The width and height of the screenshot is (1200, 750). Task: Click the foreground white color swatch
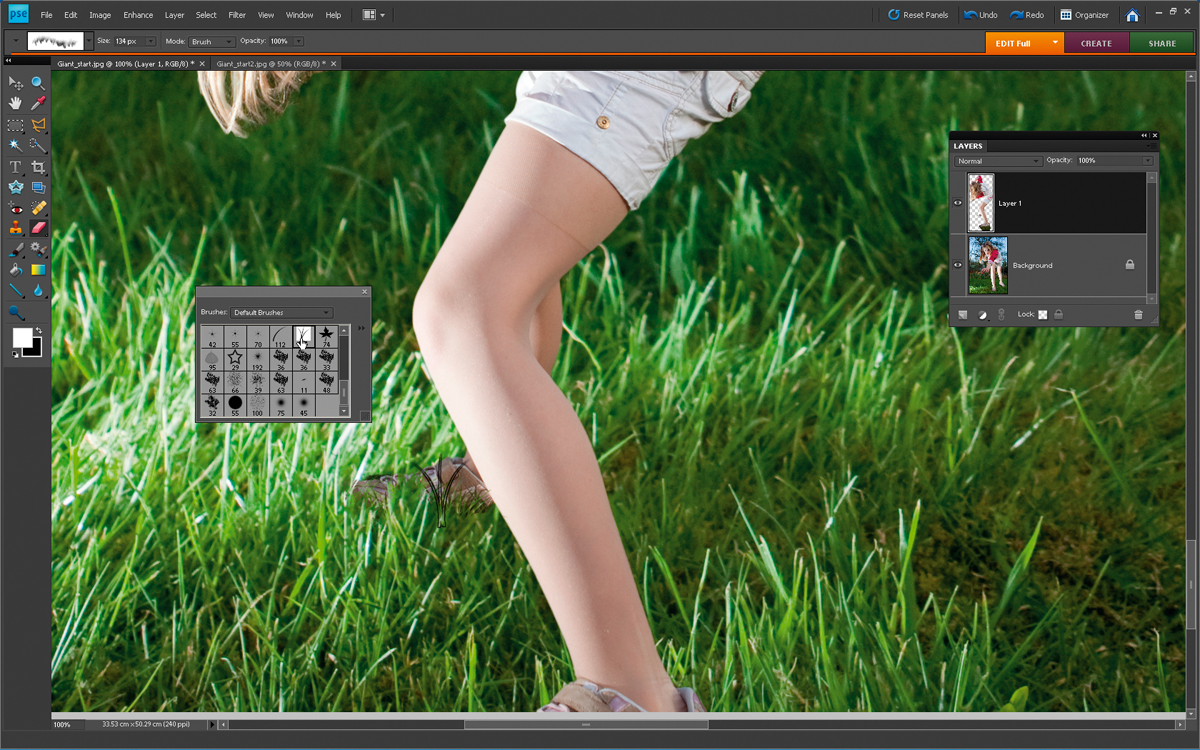click(x=22, y=338)
